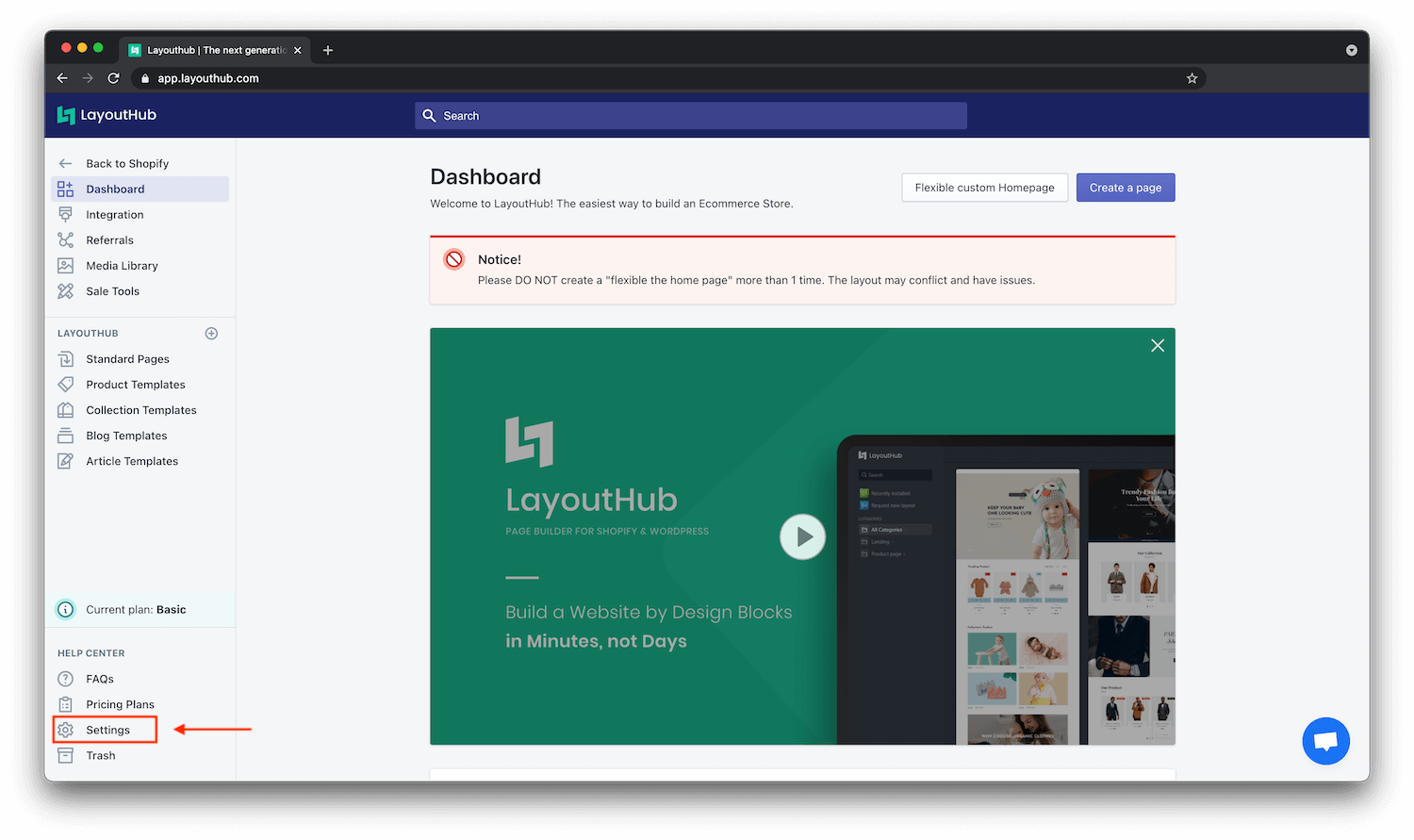Open the Pricing Plans link

coord(120,703)
